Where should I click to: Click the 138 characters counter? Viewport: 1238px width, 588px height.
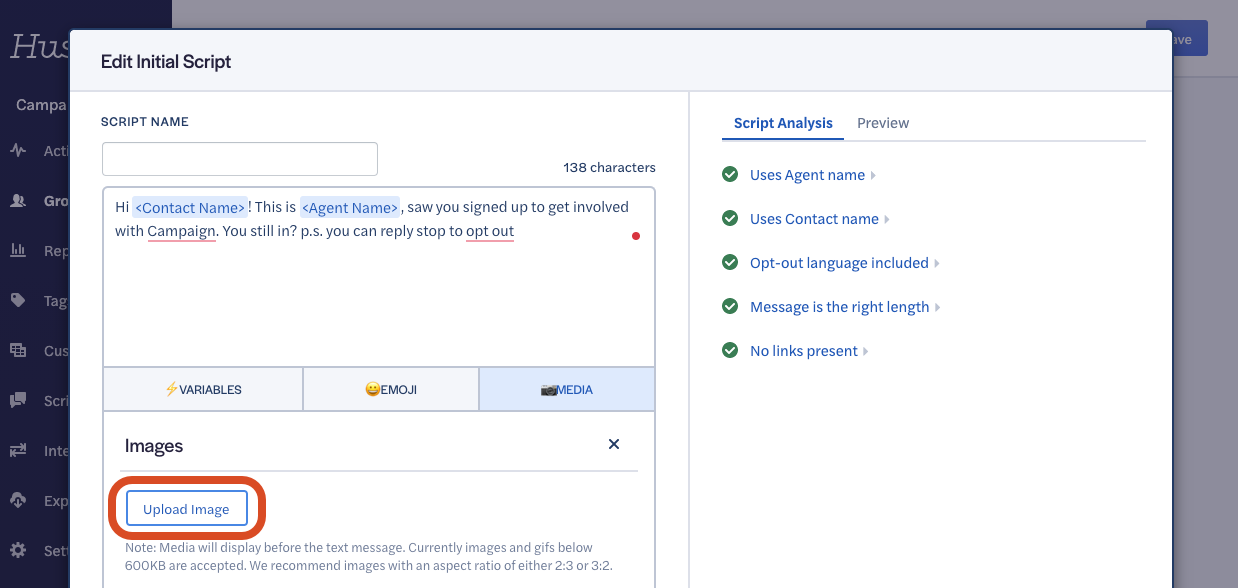[610, 167]
